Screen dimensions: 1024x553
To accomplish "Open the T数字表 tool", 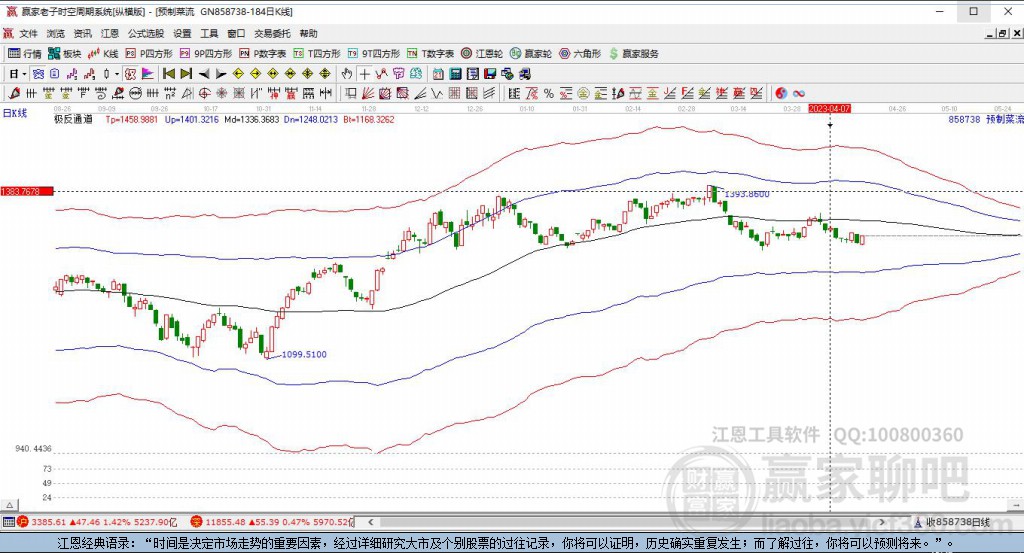I will tap(430, 54).
